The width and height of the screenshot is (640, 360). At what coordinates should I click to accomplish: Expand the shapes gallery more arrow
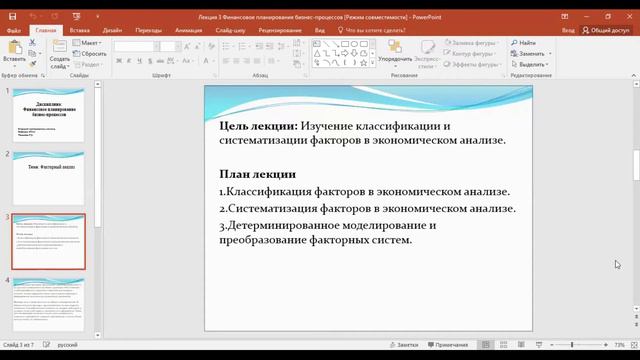[x=372, y=63]
